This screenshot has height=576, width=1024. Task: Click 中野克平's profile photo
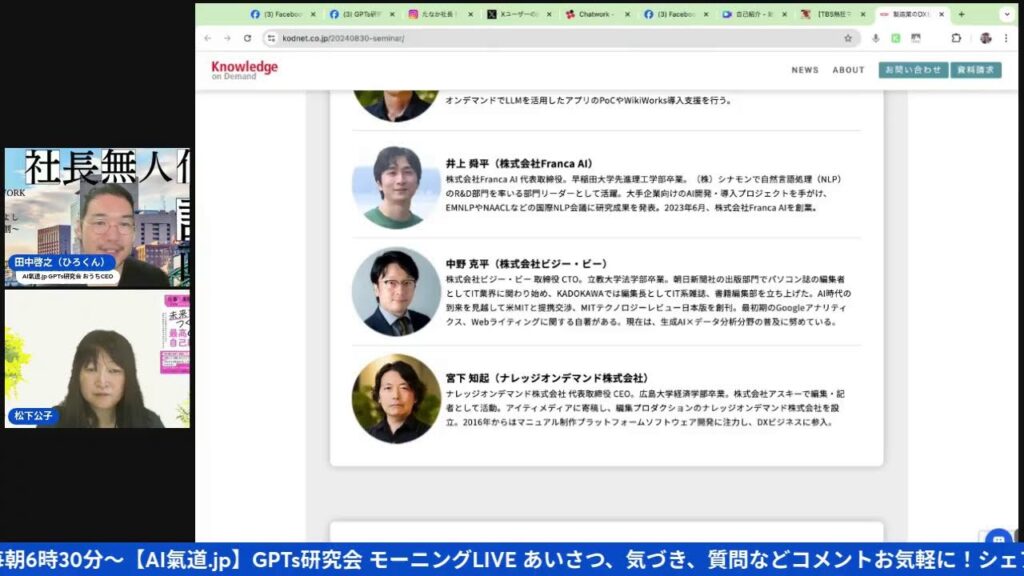point(395,292)
